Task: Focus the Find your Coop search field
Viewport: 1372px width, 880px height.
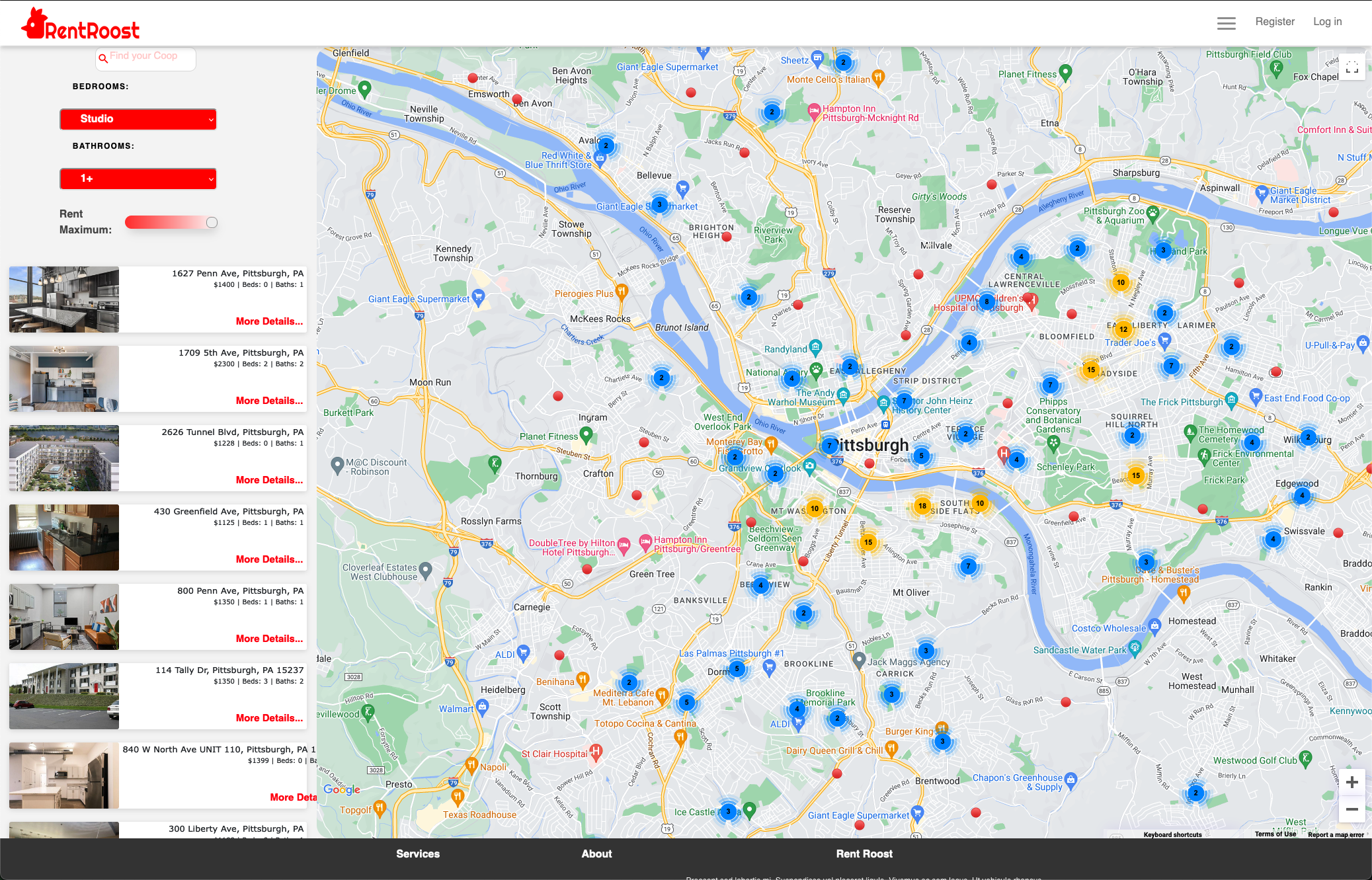Action: click(x=145, y=59)
